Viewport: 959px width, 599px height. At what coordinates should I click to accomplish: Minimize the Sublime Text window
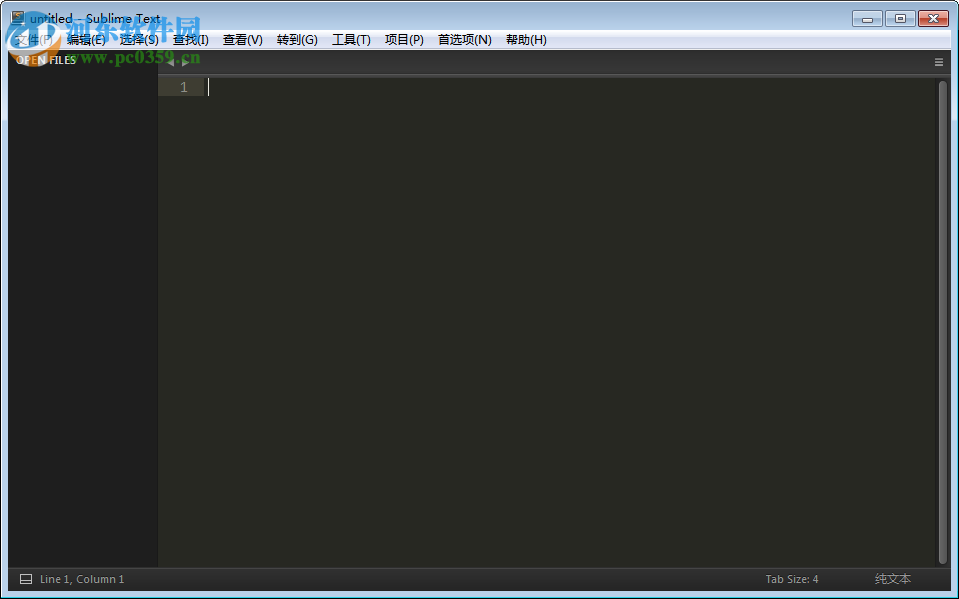click(x=866, y=17)
